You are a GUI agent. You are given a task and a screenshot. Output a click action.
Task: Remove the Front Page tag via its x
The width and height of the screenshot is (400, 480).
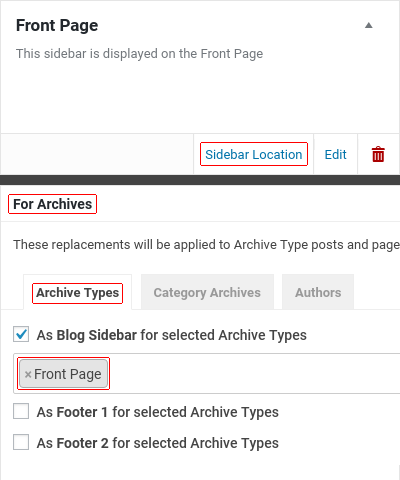click(x=28, y=374)
